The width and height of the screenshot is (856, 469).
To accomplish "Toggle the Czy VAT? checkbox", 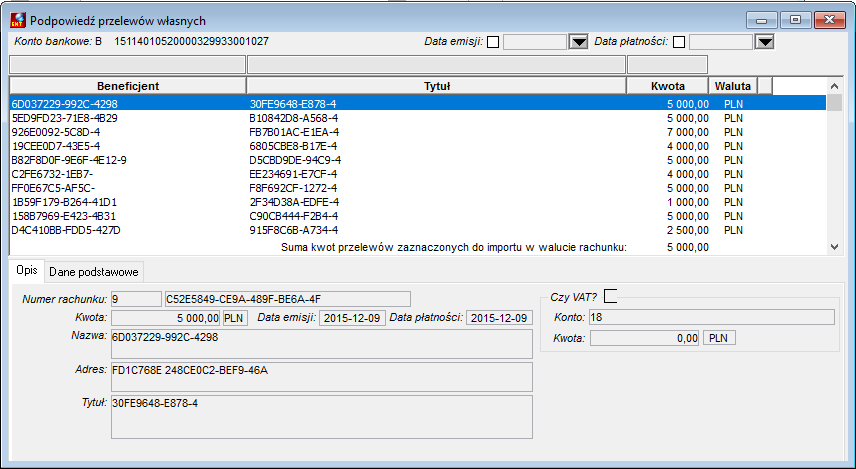I will pos(611,296).
